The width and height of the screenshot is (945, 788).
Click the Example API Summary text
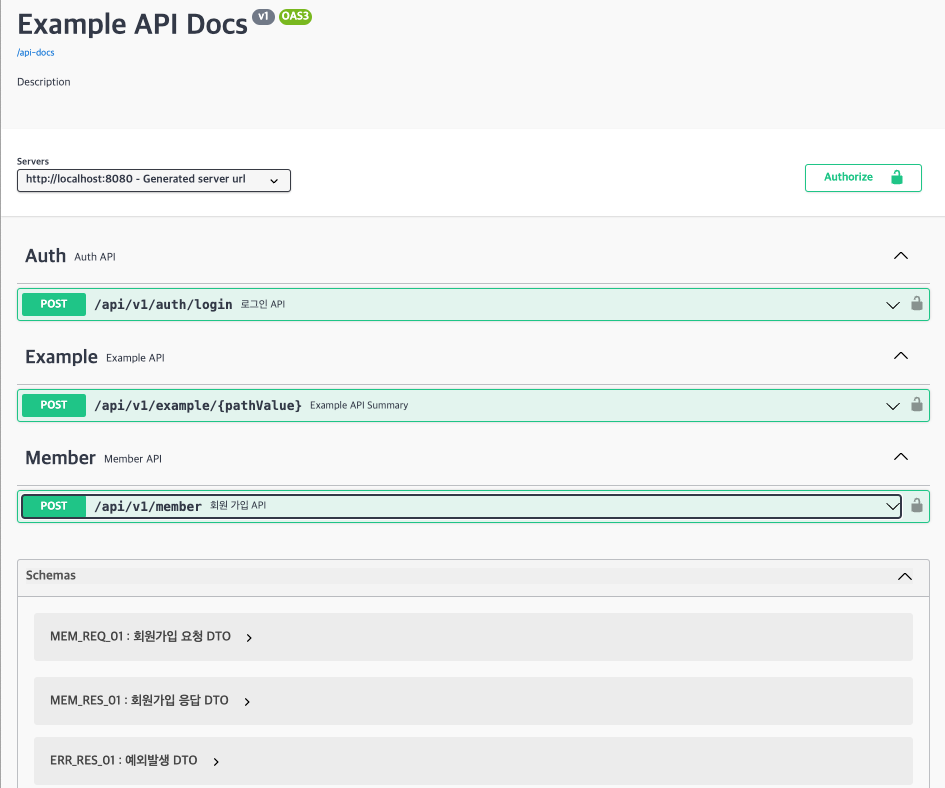[x=359, y=405]
